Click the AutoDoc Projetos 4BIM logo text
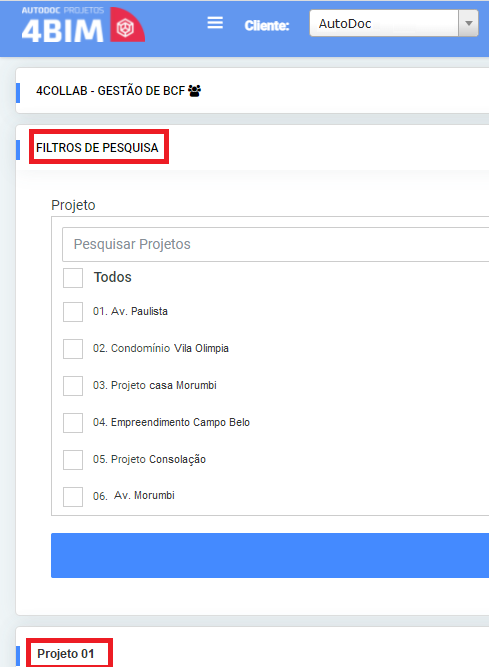 63,26
